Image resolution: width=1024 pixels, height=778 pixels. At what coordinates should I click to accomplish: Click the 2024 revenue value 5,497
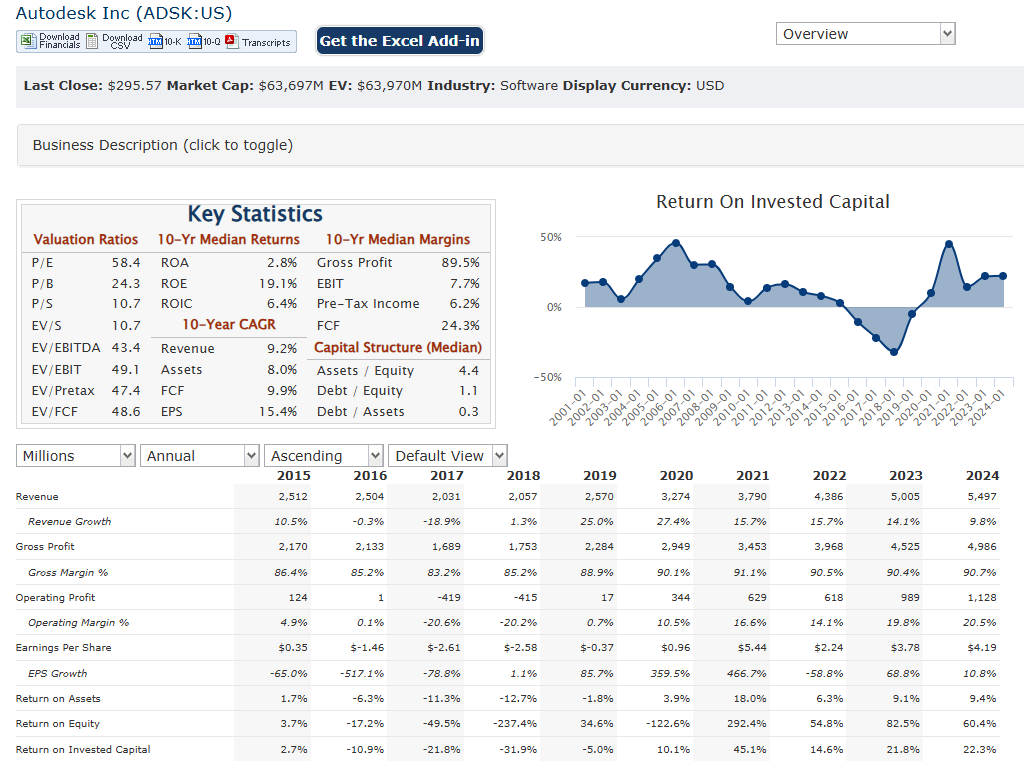(982, 496)
